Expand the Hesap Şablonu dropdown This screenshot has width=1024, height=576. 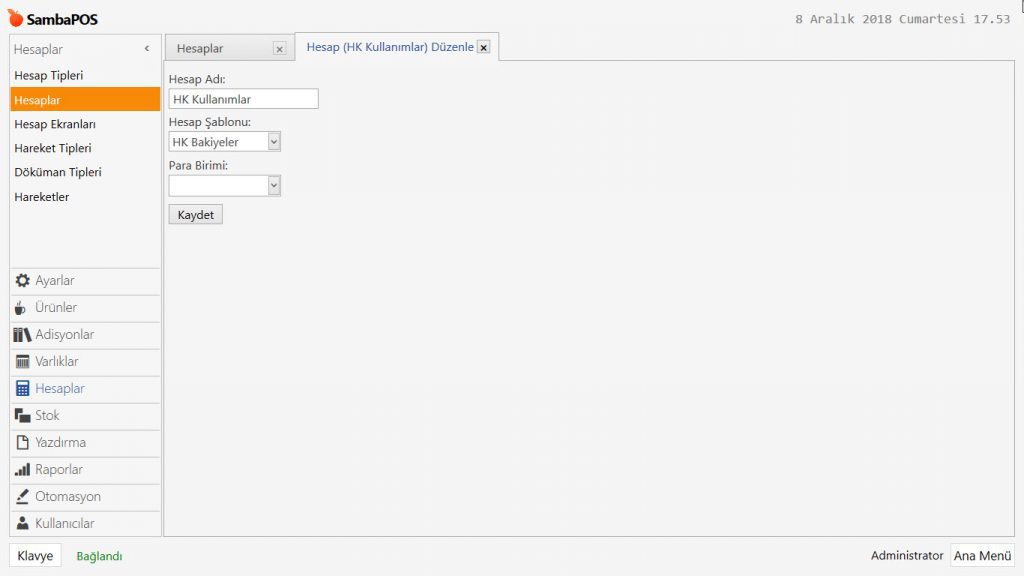274,142
